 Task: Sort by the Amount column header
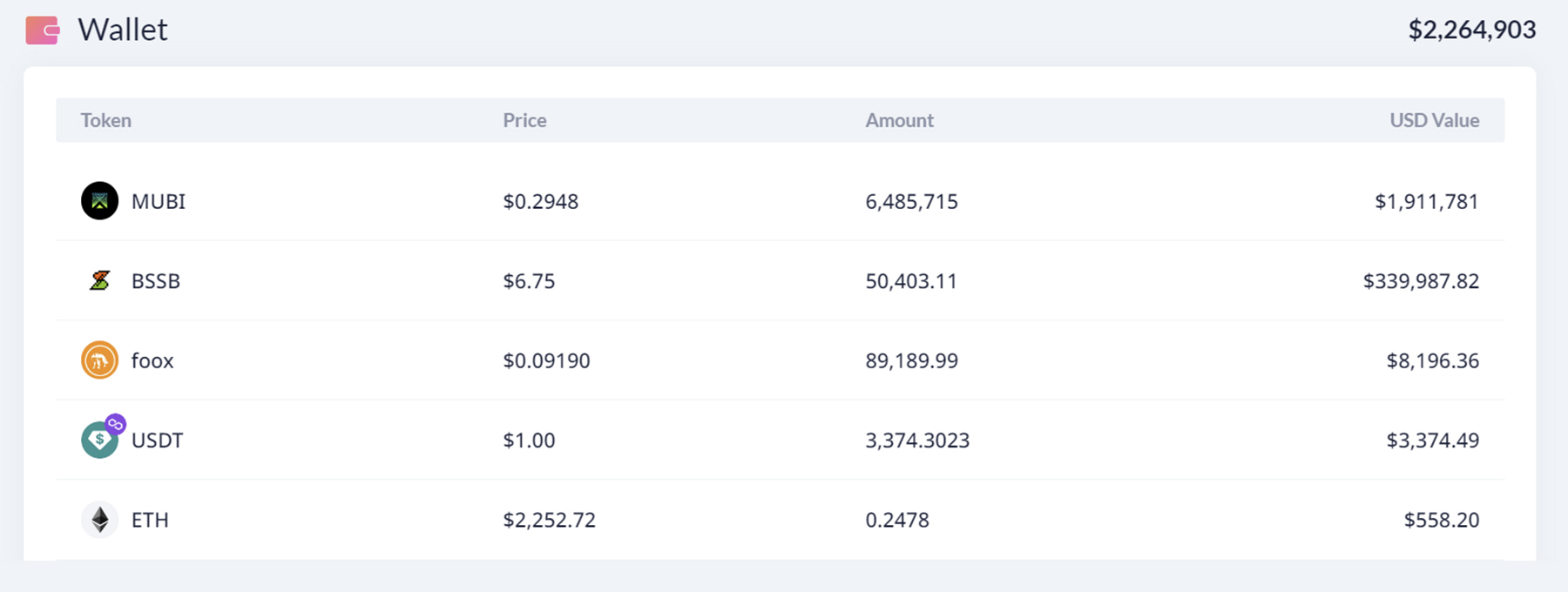[x=899, y=120]
